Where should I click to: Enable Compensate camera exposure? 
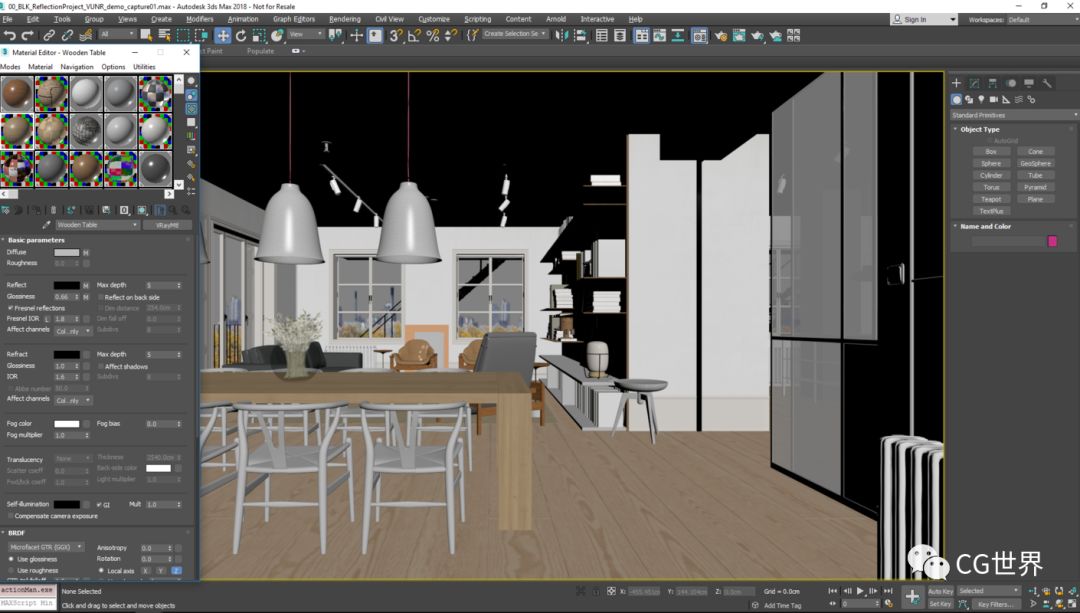pyautogui.click(x=10, y=516)
